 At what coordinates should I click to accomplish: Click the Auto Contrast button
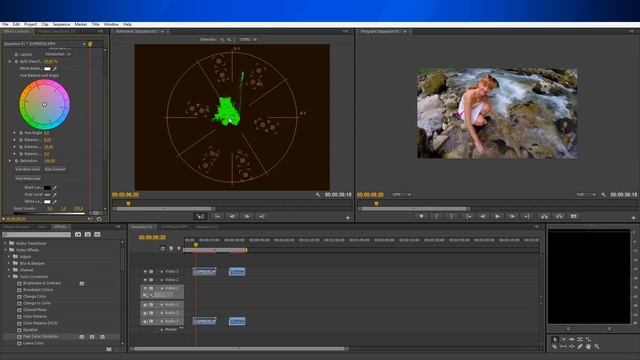pos(55,169)
